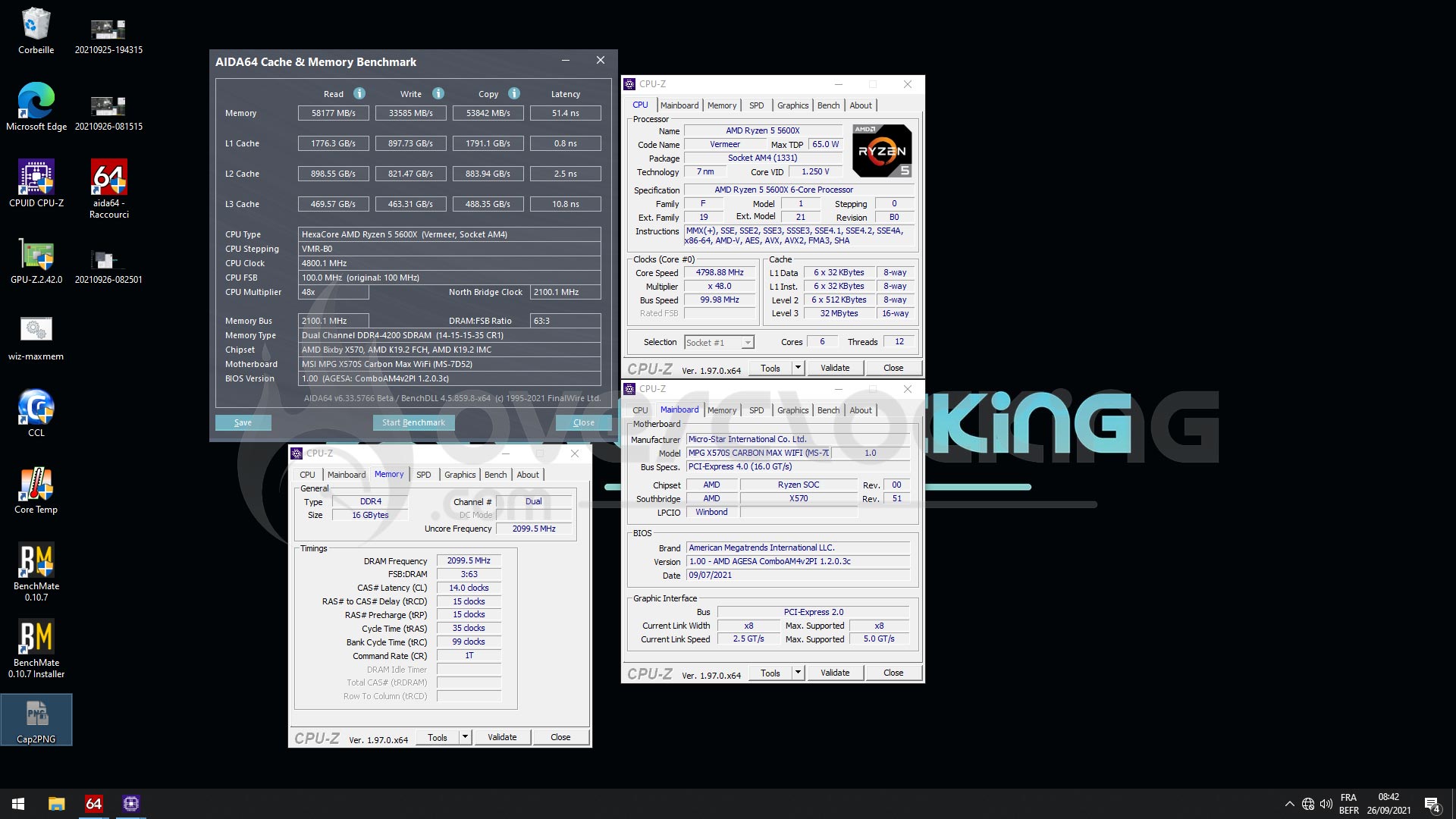Switch to CPU-Z in the taskbar

(130, 804)
